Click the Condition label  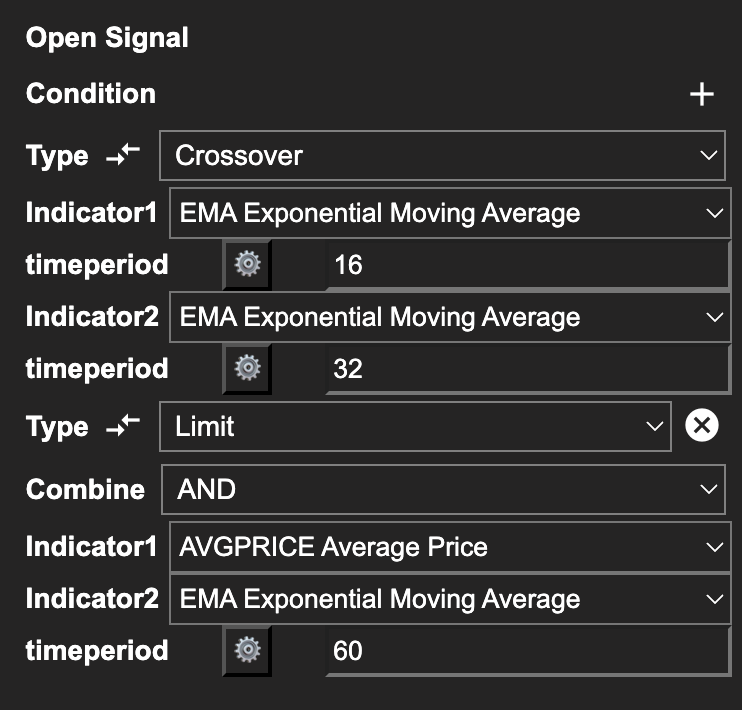coord(91,94)
